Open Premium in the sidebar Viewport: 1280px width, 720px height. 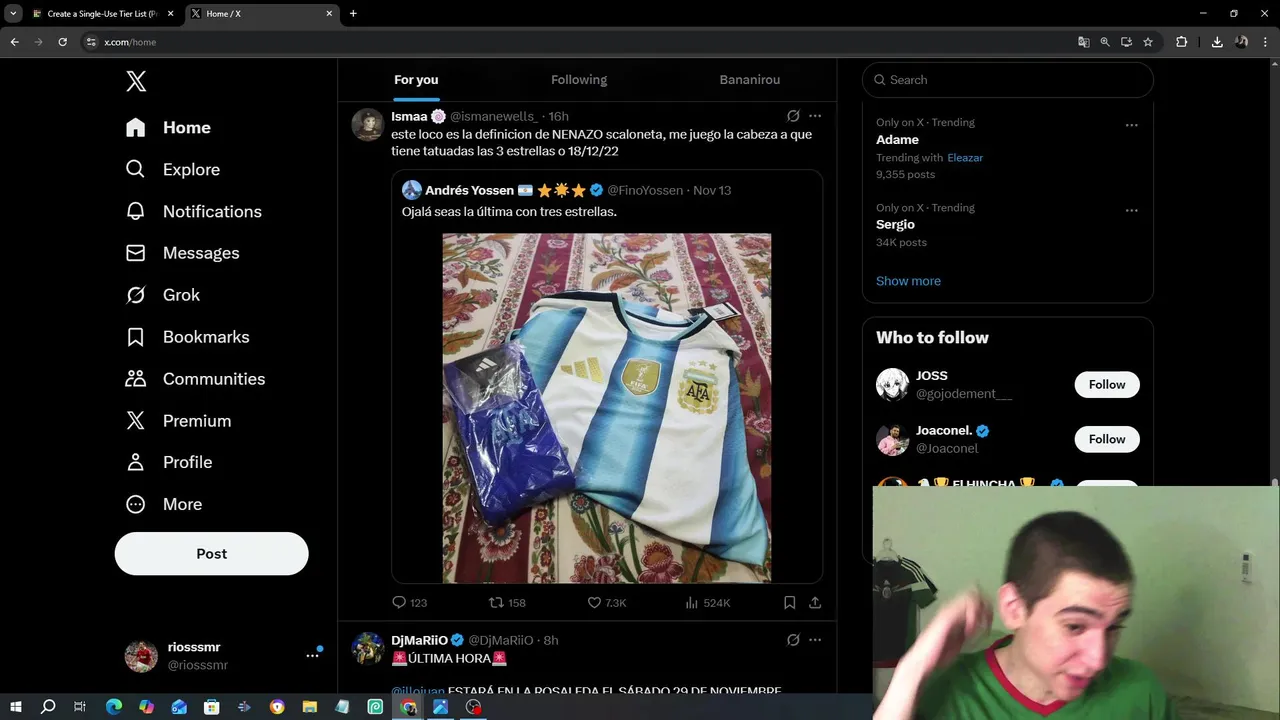click(178, 421)
